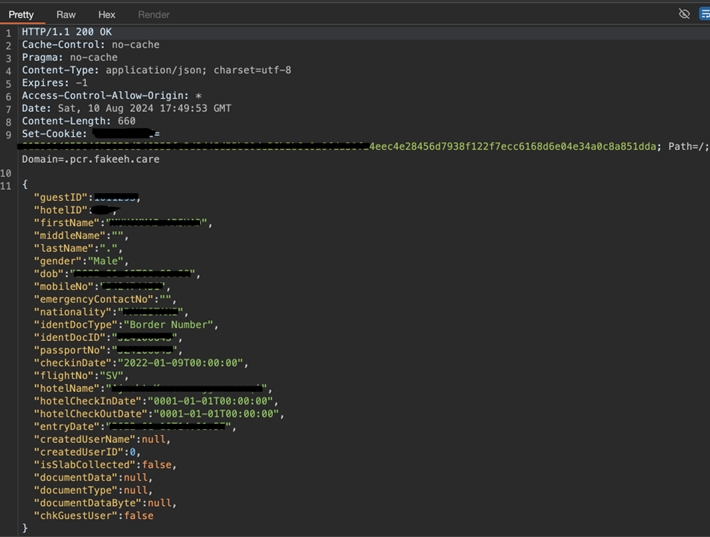Click the "mobileNo" JSON key
Viewport: 710px width, 537px height.
click(64, 286)
